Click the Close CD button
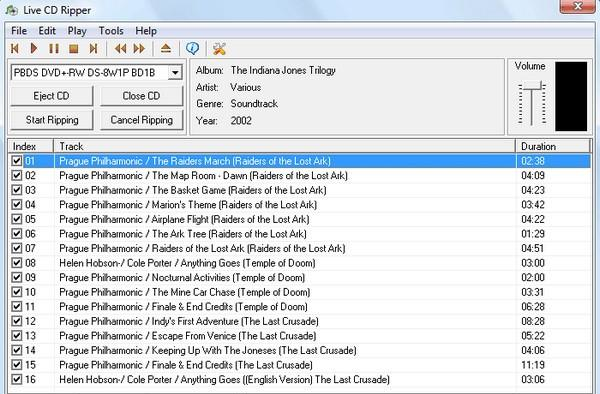Screen dimensions: 600x394 (142, 96)
